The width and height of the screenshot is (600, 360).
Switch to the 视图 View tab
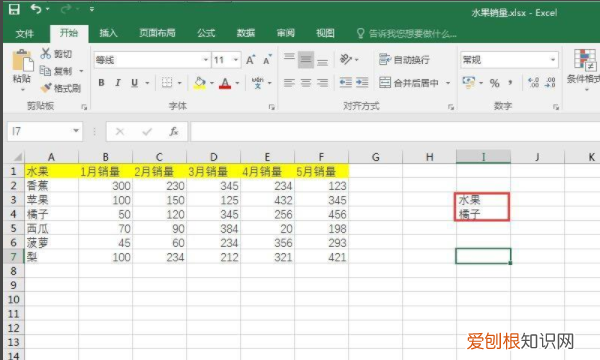pos(325,33)
